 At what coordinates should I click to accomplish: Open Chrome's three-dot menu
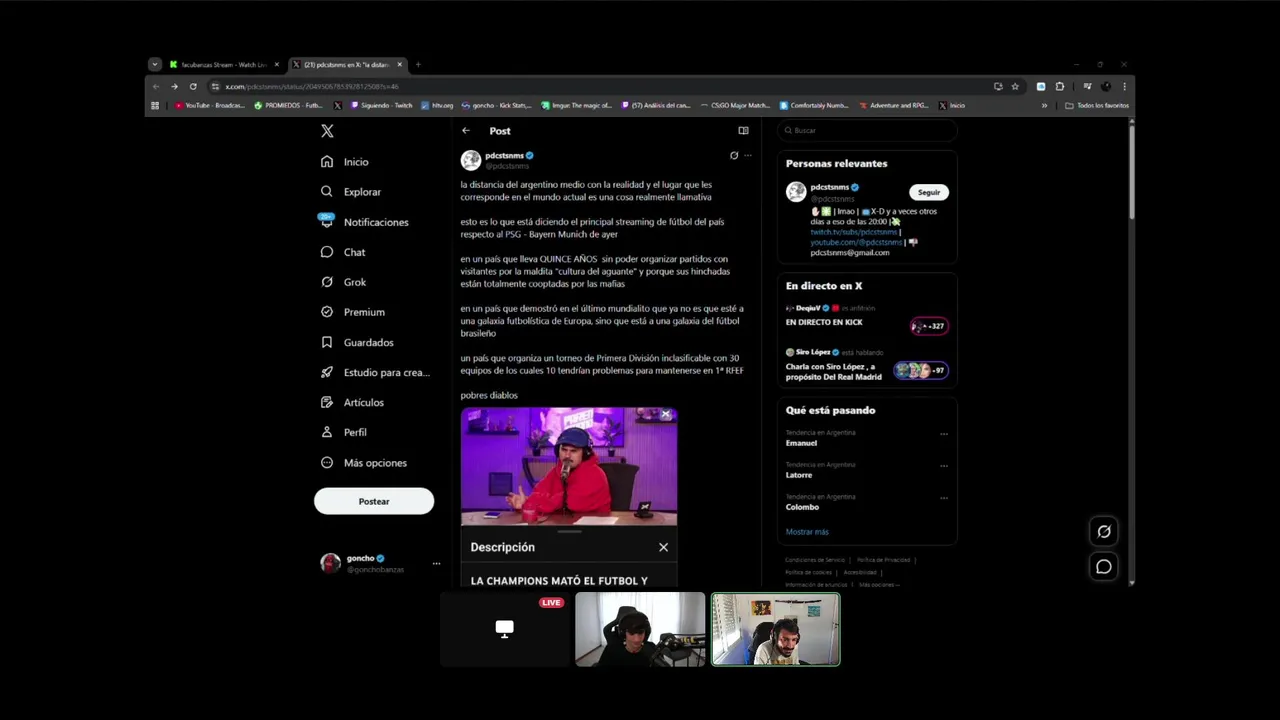pyautogui.click(x=1124, y=87)
